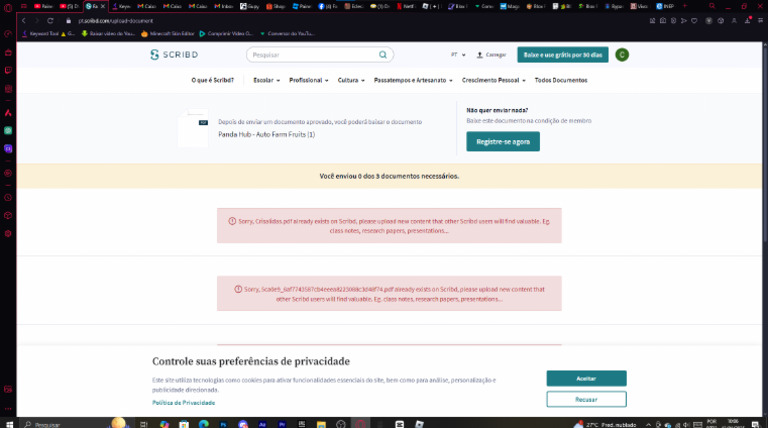Open the history clock icon in sidebar
The image size is (768, 428).
pyautogui.click(x=8, y=198)
